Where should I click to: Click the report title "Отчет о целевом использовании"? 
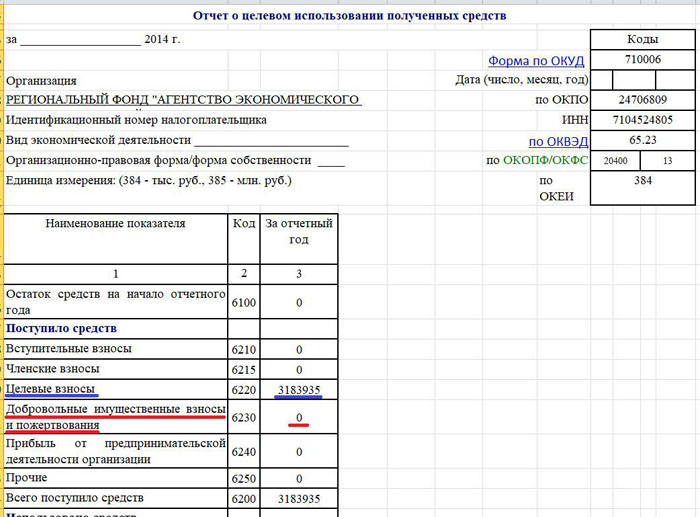[x=350, y=15]
